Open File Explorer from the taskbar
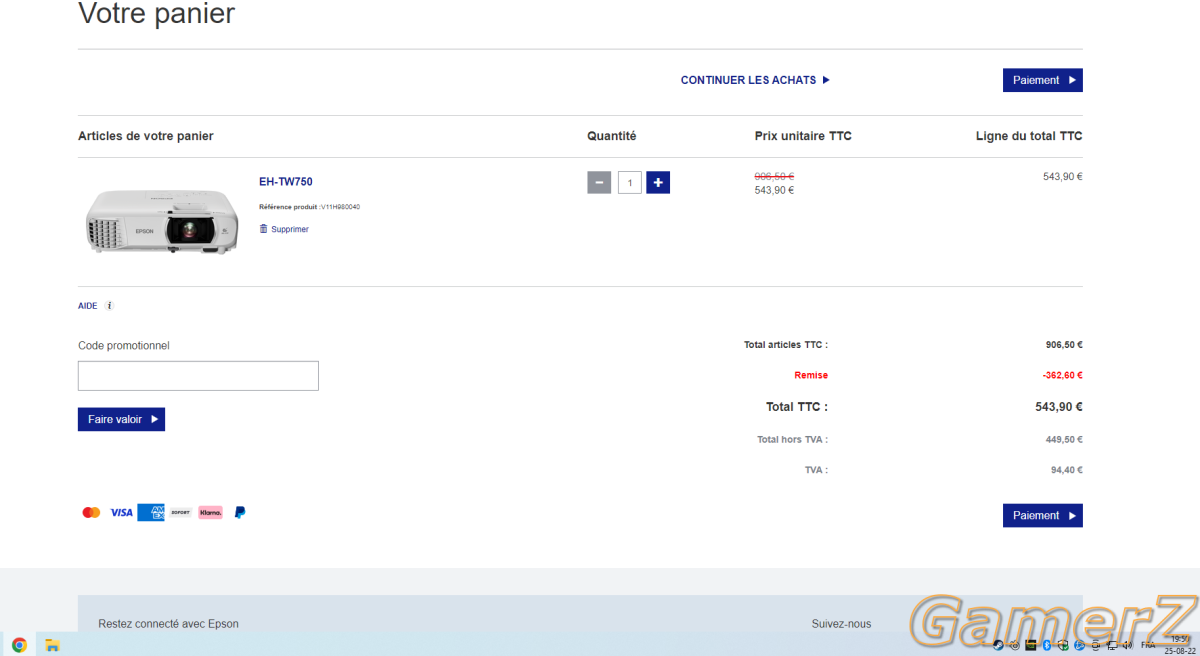 52,644
